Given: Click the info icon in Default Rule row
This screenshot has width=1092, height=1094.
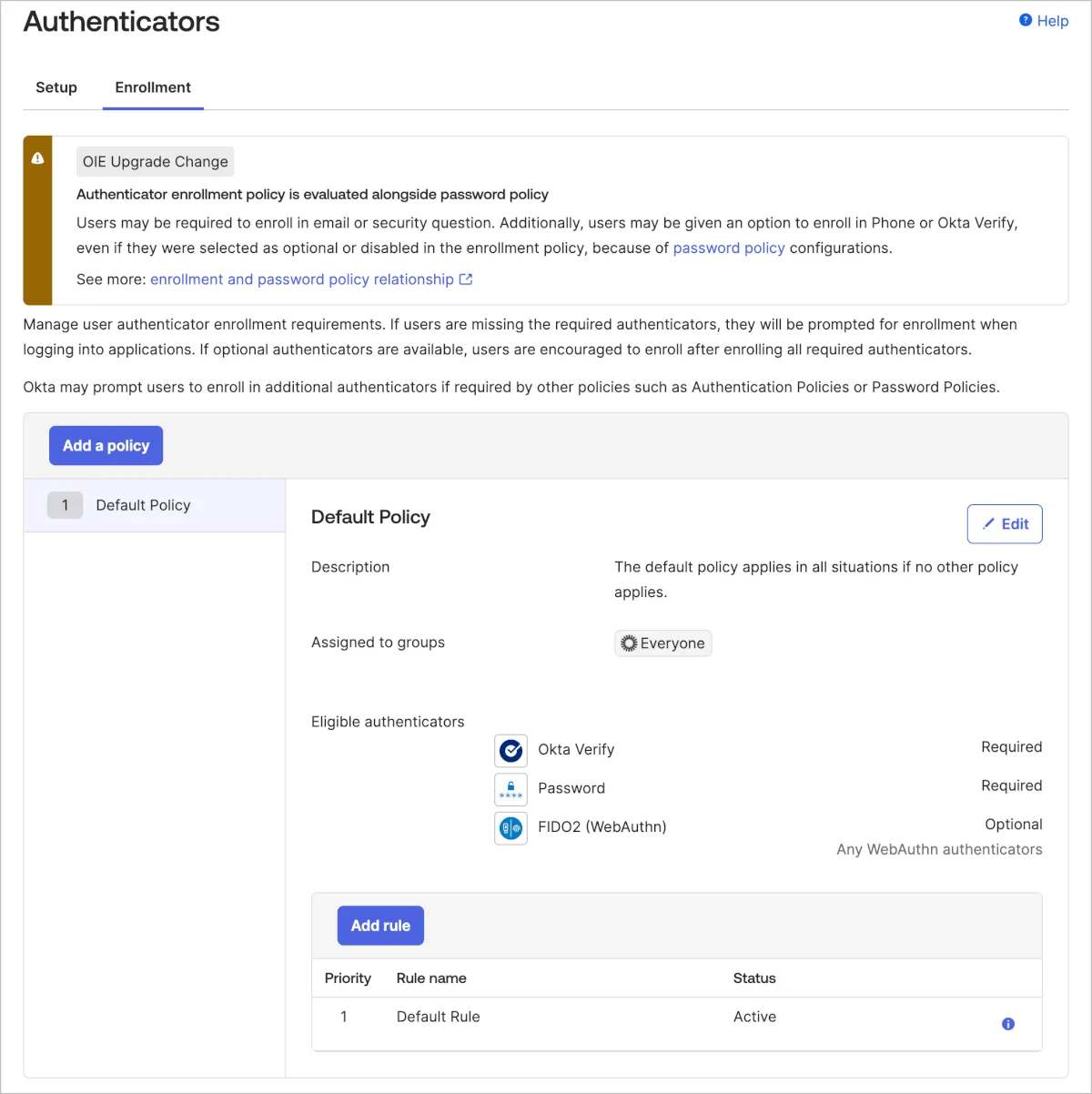Looking at the screenshot, I should pos(1007,1024).
